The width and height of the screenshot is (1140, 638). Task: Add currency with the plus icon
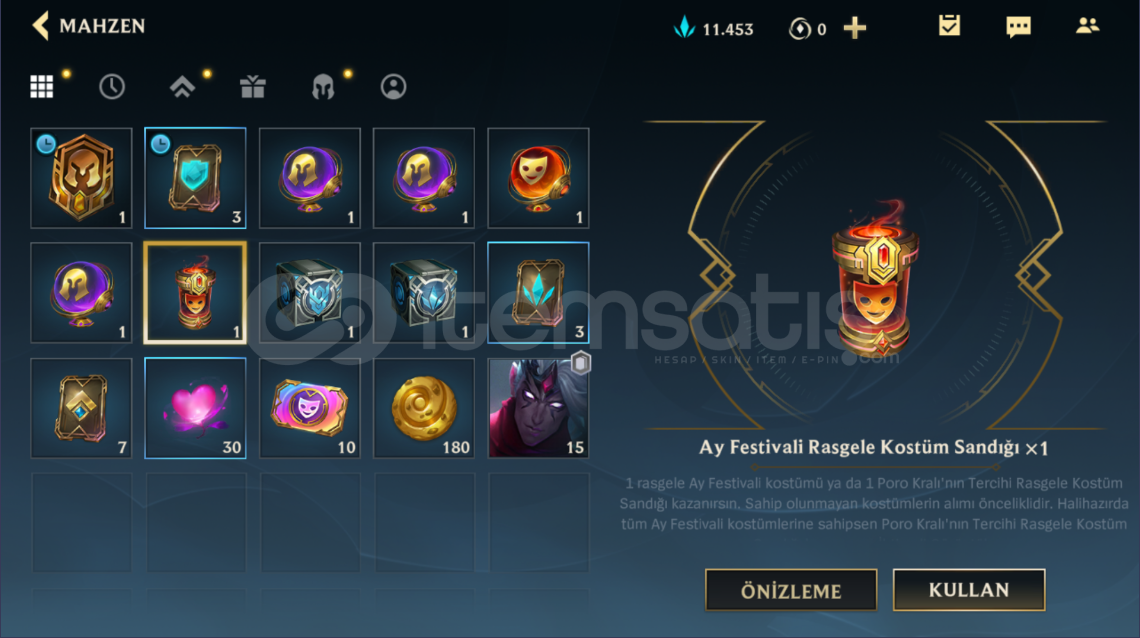pos(855,28)
